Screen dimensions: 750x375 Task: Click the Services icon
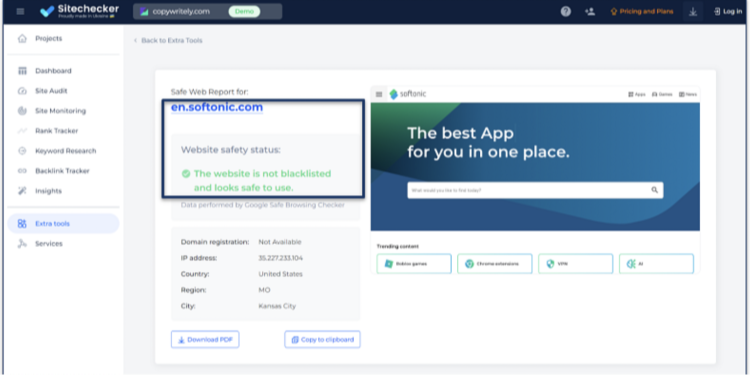coord(22,244)
